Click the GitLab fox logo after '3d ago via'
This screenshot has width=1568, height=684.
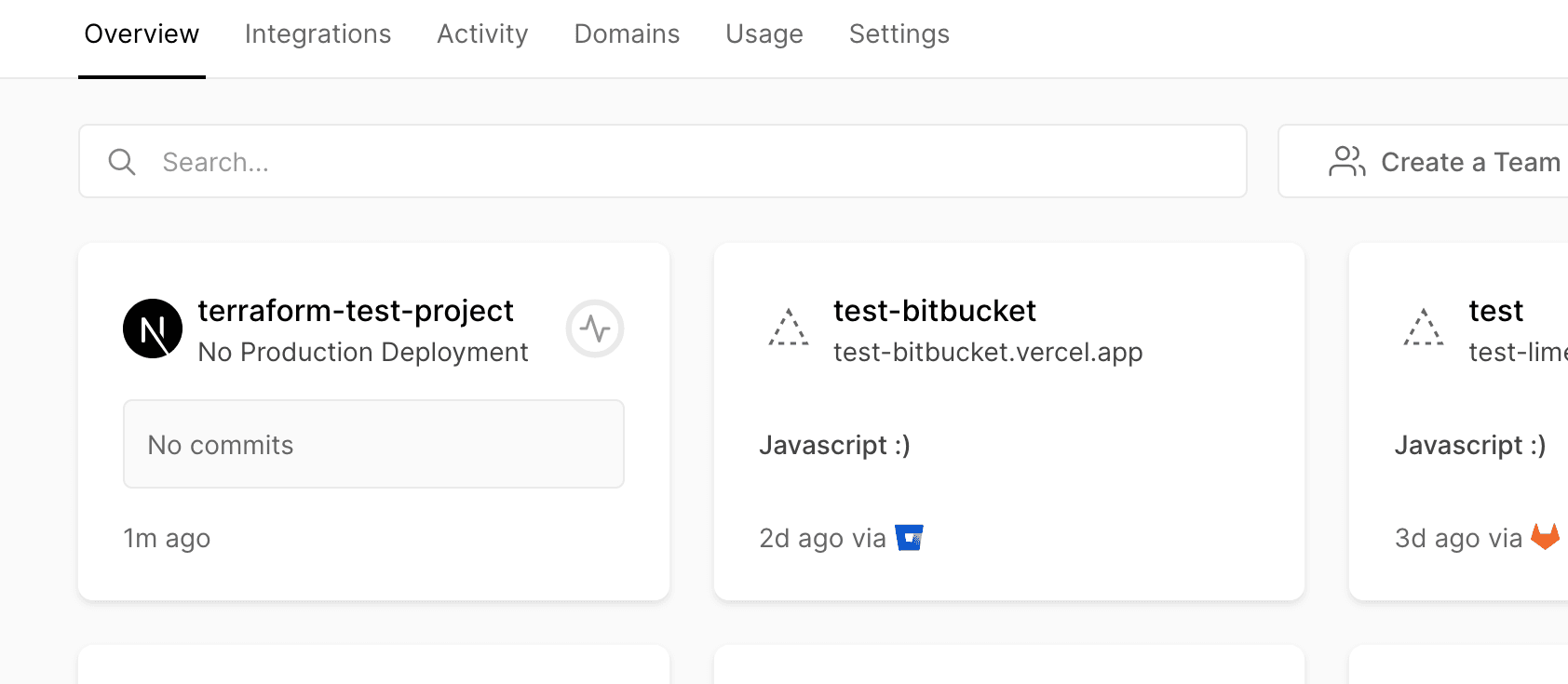(1545, 537)
